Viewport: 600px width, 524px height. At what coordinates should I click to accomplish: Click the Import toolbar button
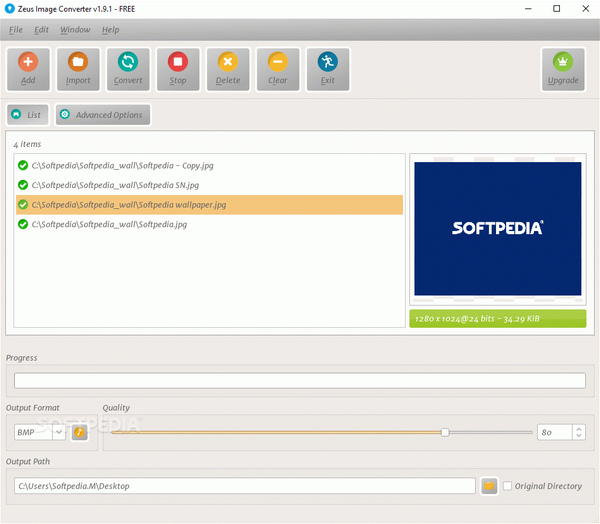pos(78,69)
